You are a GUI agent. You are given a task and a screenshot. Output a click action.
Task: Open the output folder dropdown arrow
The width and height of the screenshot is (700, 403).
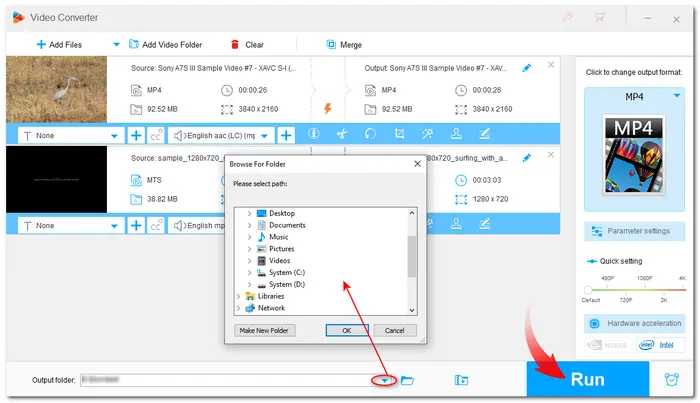[384, 381]
